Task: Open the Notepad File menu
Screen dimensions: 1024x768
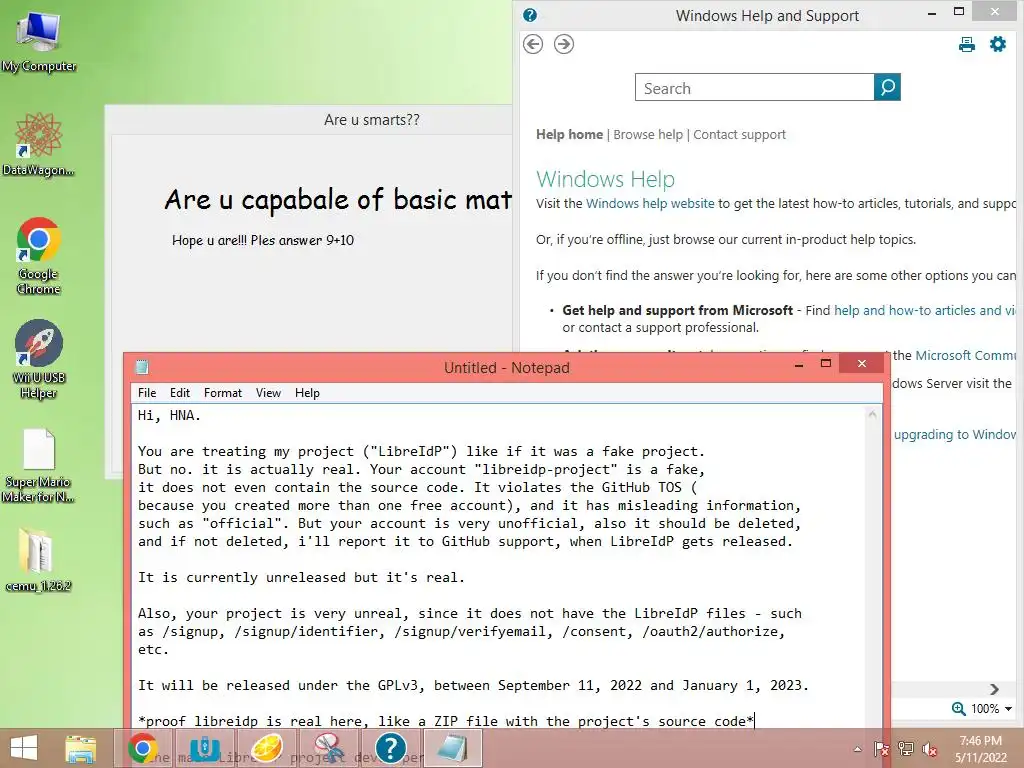Action: 147,393
